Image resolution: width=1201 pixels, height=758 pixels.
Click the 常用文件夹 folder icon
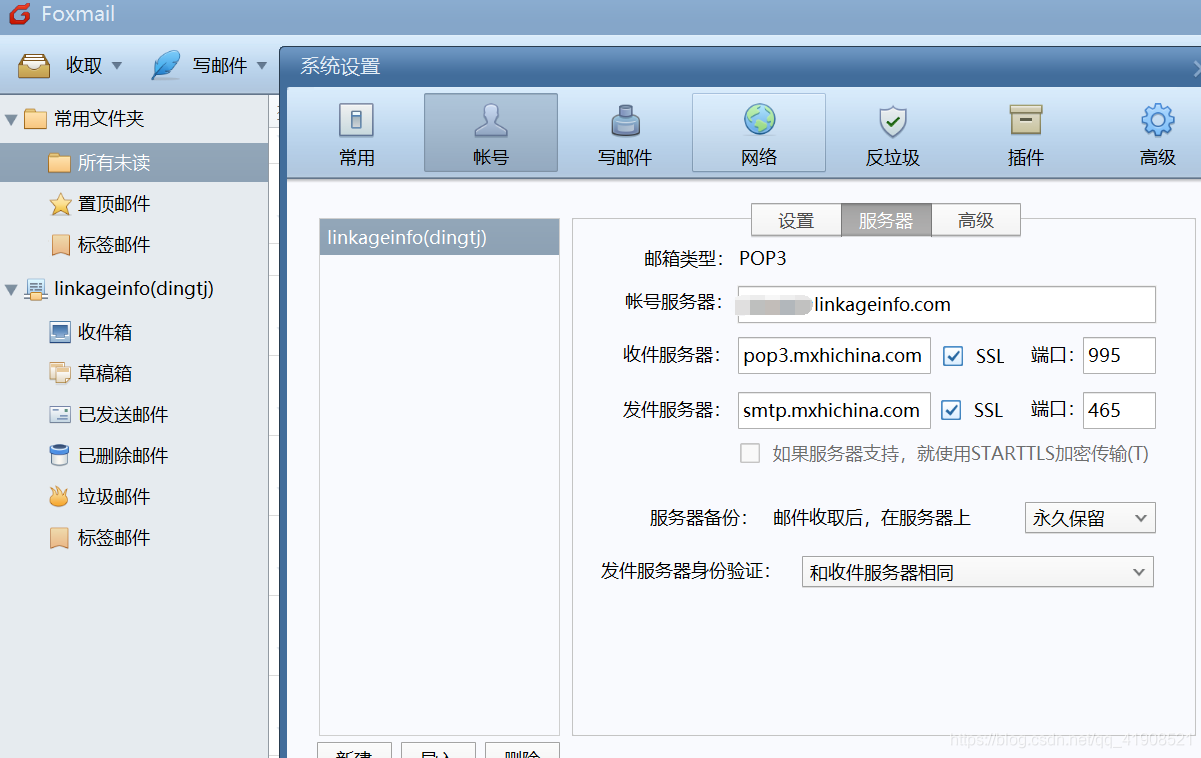[36, 119]
